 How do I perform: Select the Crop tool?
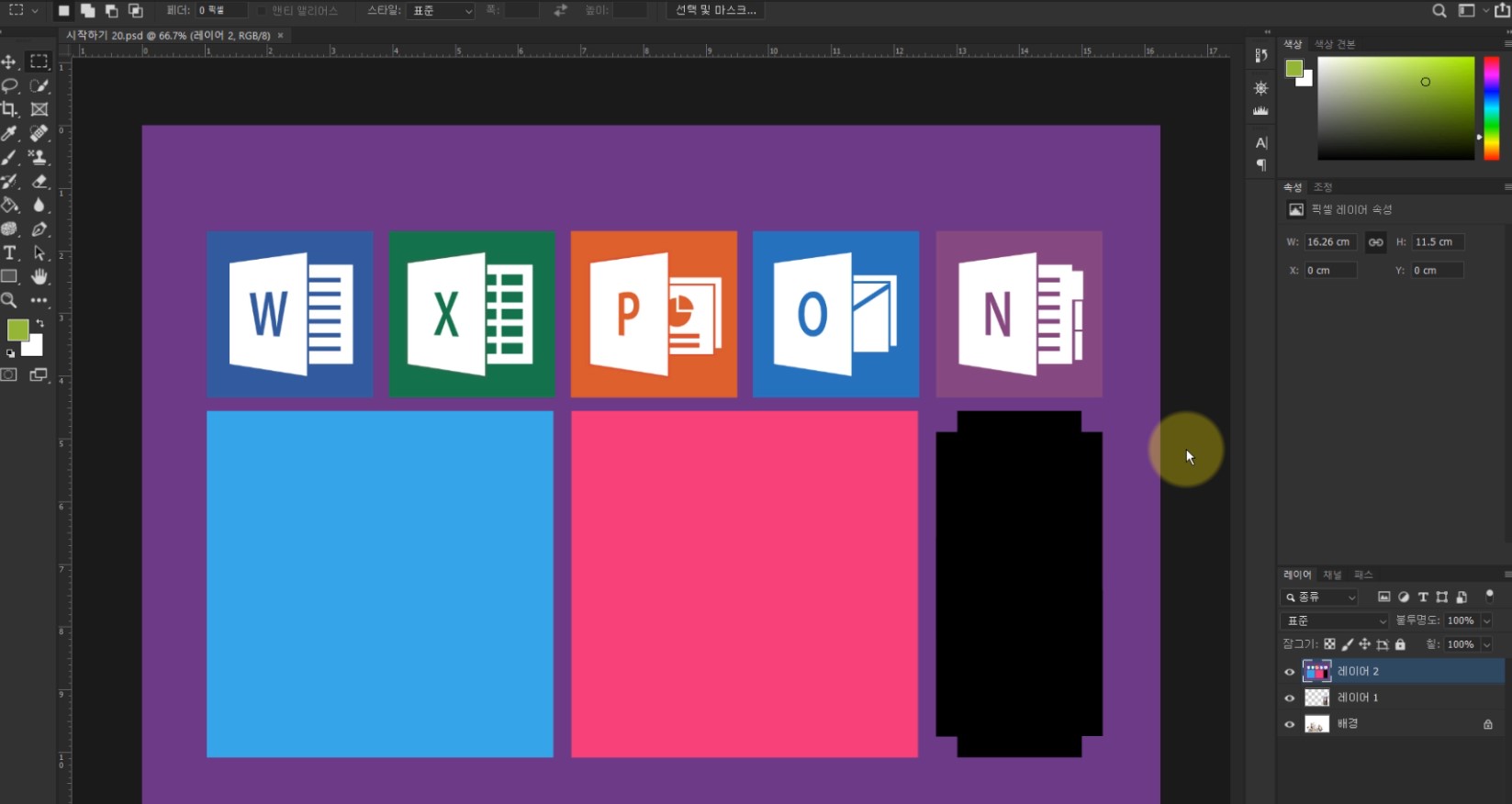tap(9, 109)
